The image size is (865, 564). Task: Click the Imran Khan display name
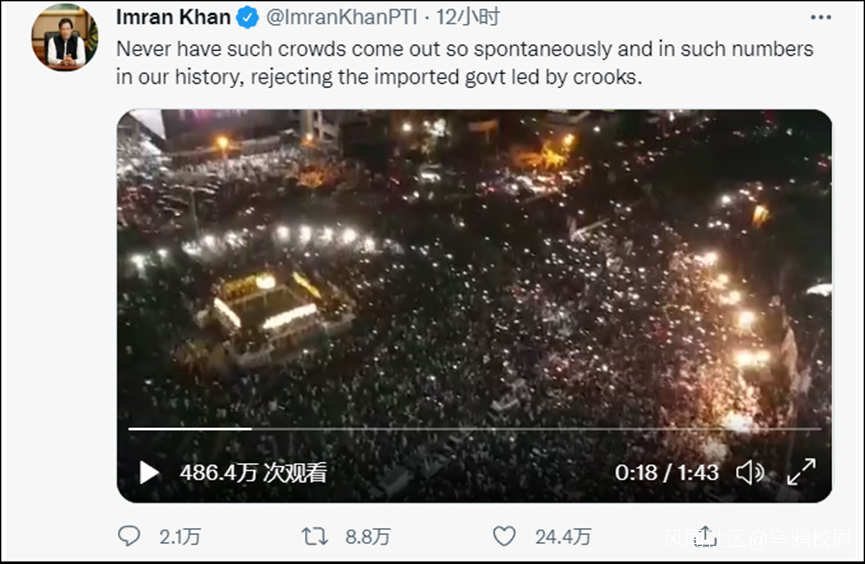(173, 18)
